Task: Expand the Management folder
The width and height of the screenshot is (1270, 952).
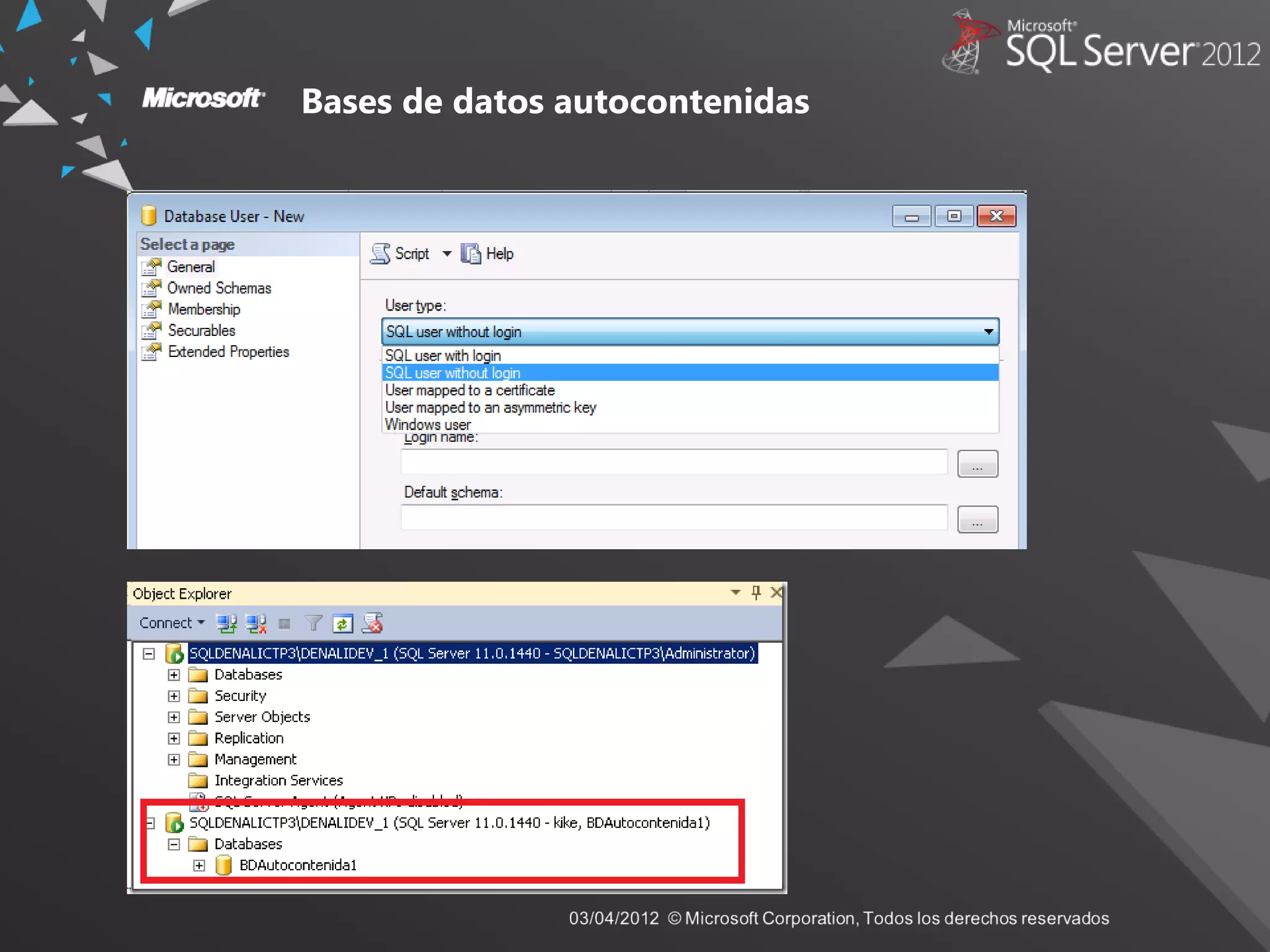Action: tap(174, 760)
